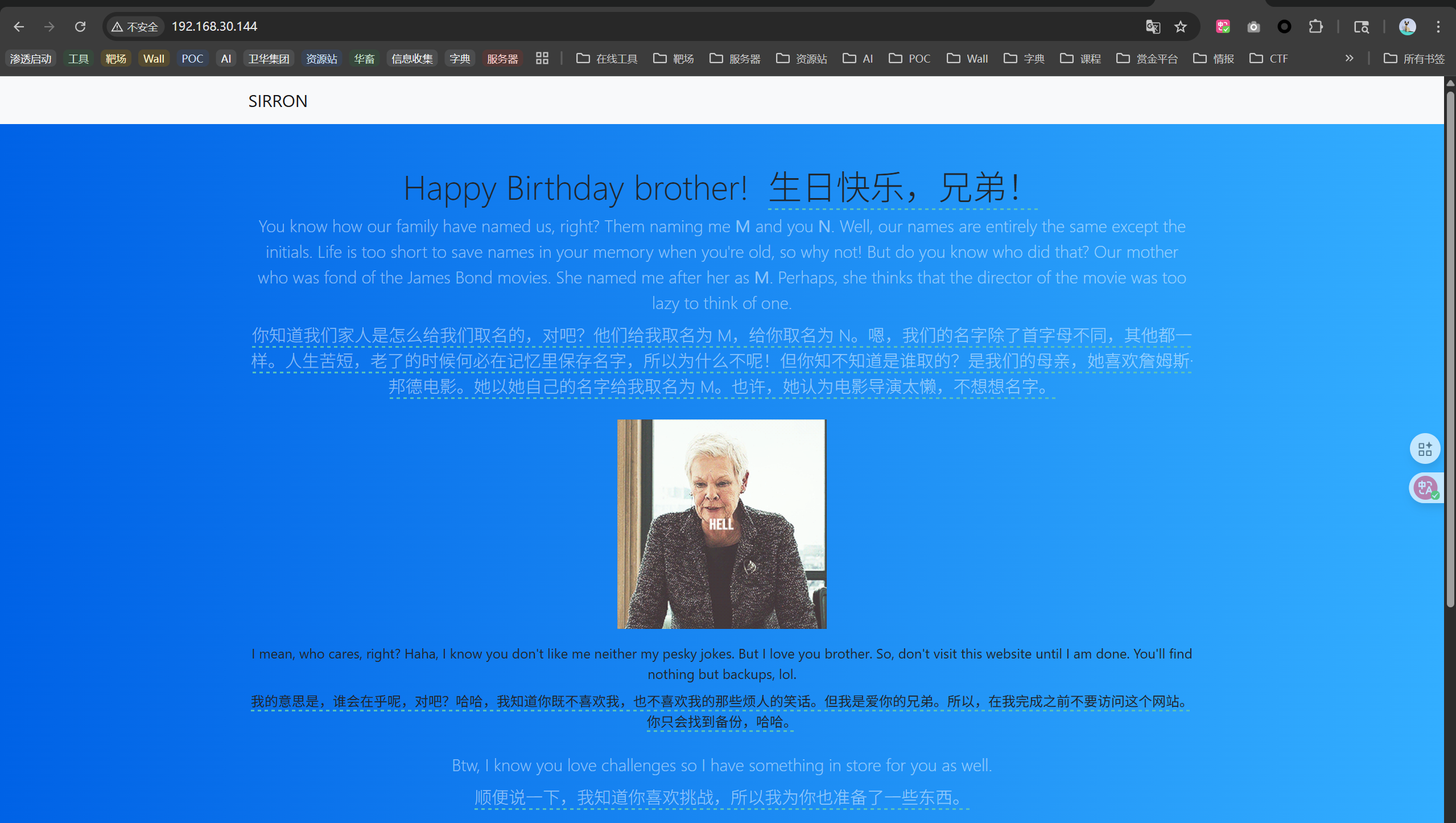The height and width of the screenshot is (823, 1456).
Task: Click the SIRRON site title link
Action: pos(278,101)
